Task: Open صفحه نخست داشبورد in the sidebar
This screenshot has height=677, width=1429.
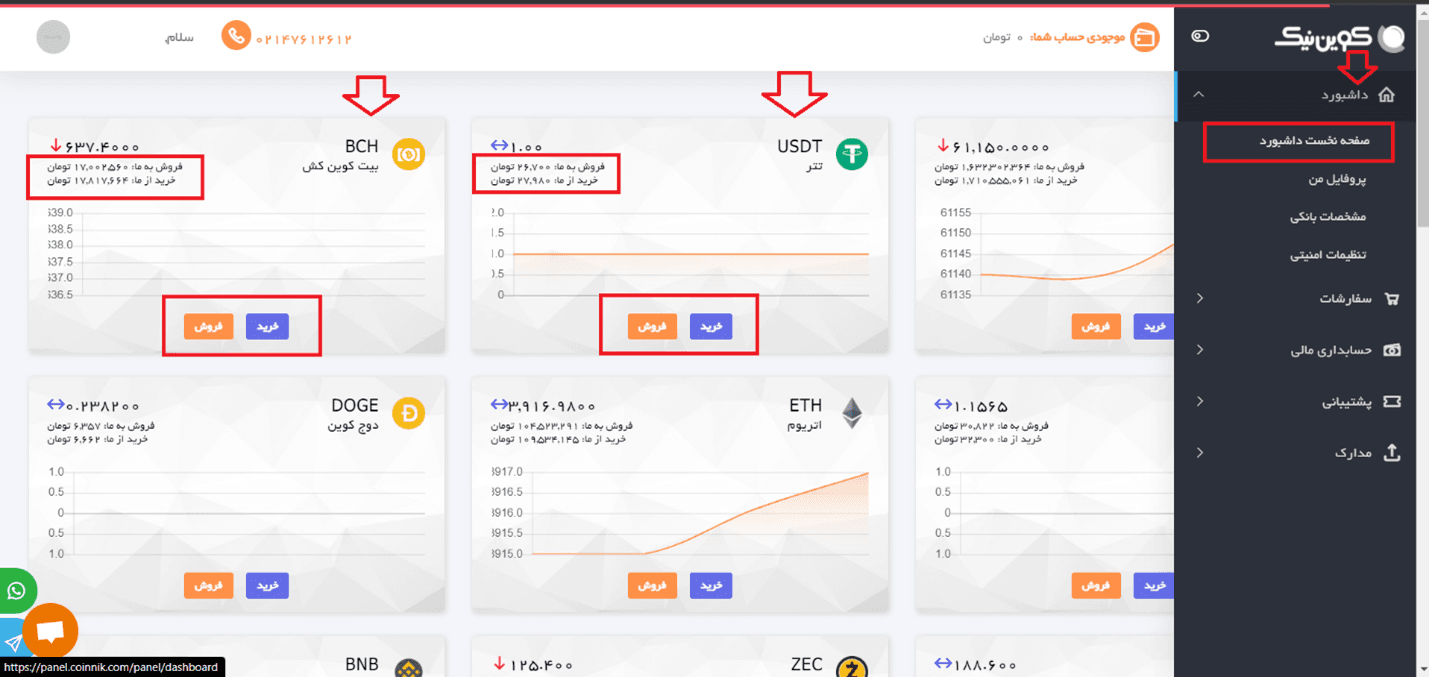Action: pos(1312,142)
